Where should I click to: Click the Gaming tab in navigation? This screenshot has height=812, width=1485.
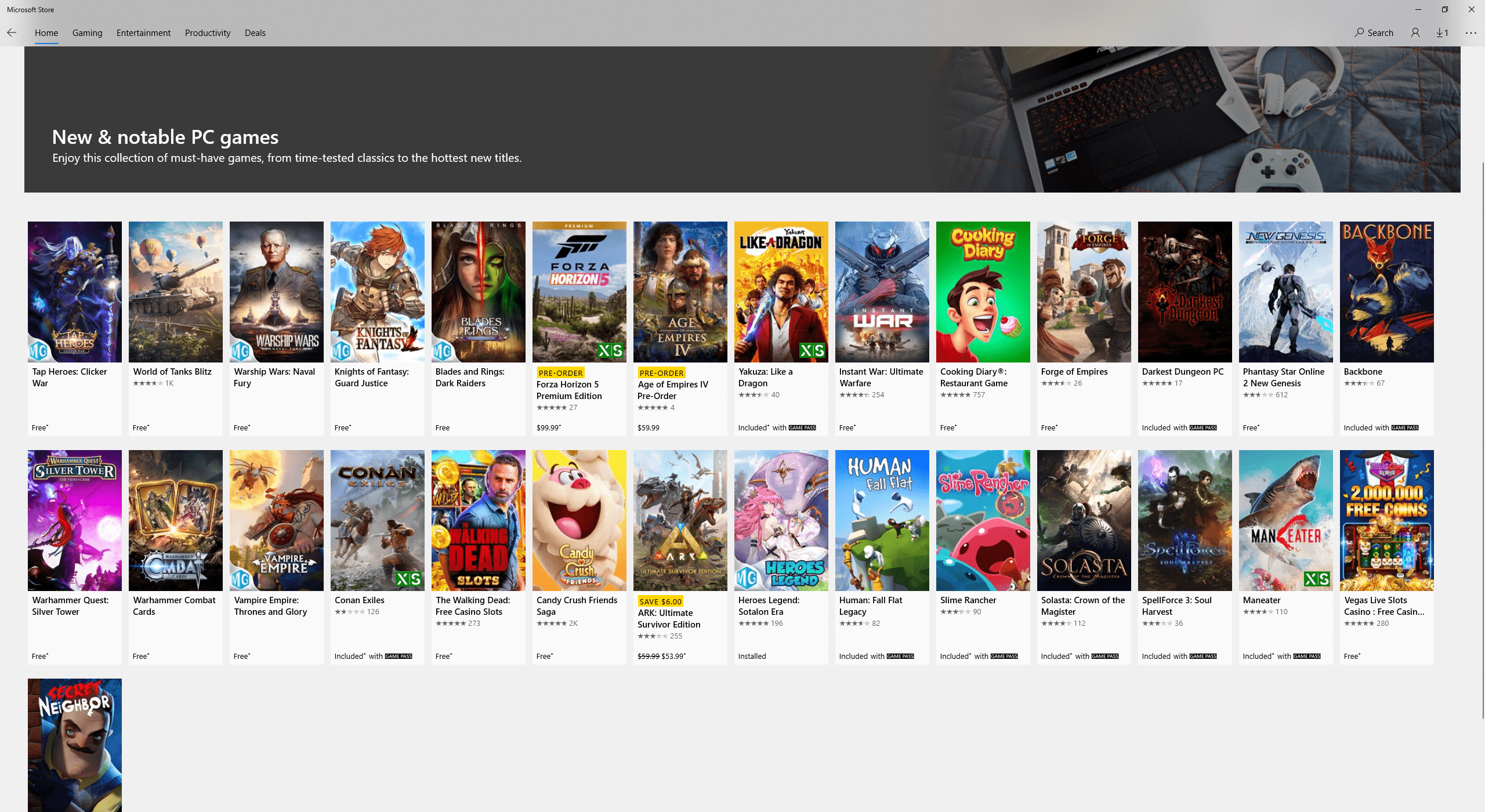[x=87, y=33]
